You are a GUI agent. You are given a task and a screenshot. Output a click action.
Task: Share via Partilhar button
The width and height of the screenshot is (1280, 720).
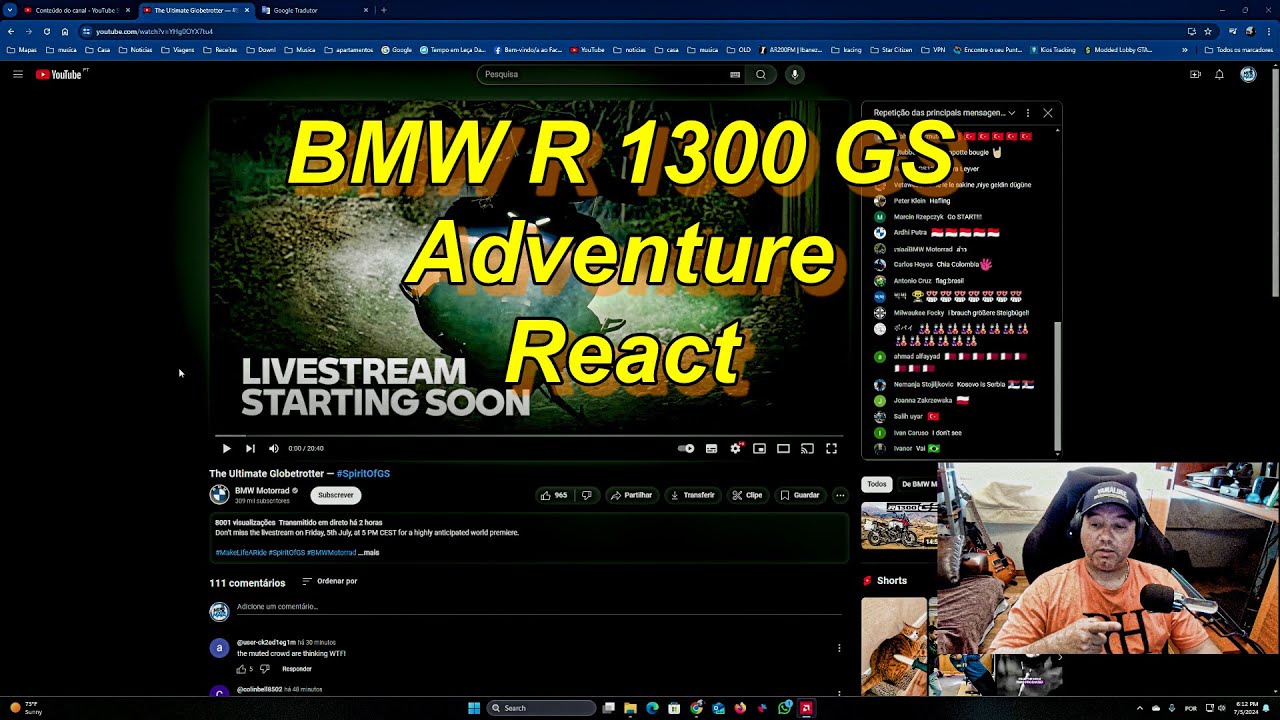(631, 495)
